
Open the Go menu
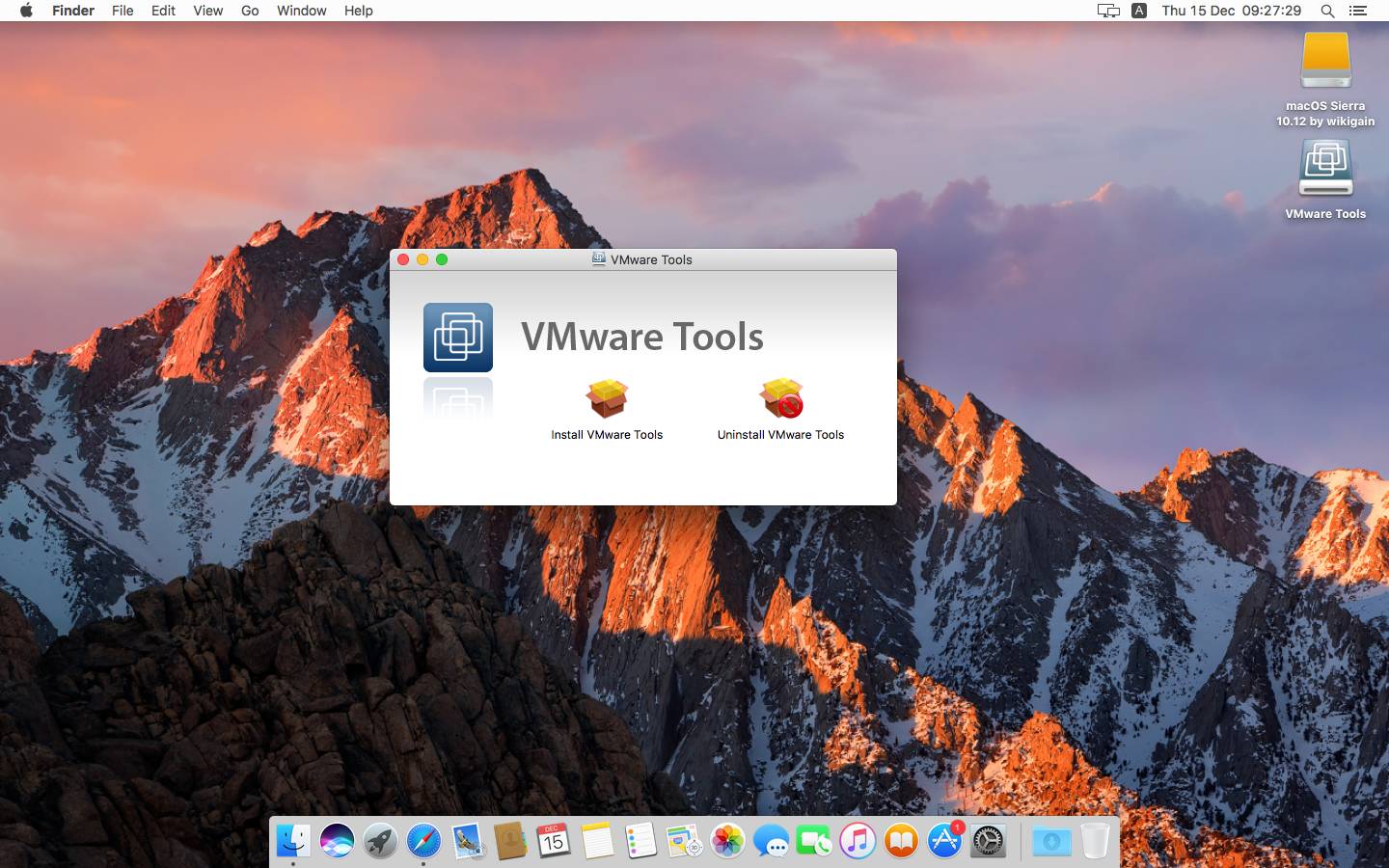tap(250, 11)
